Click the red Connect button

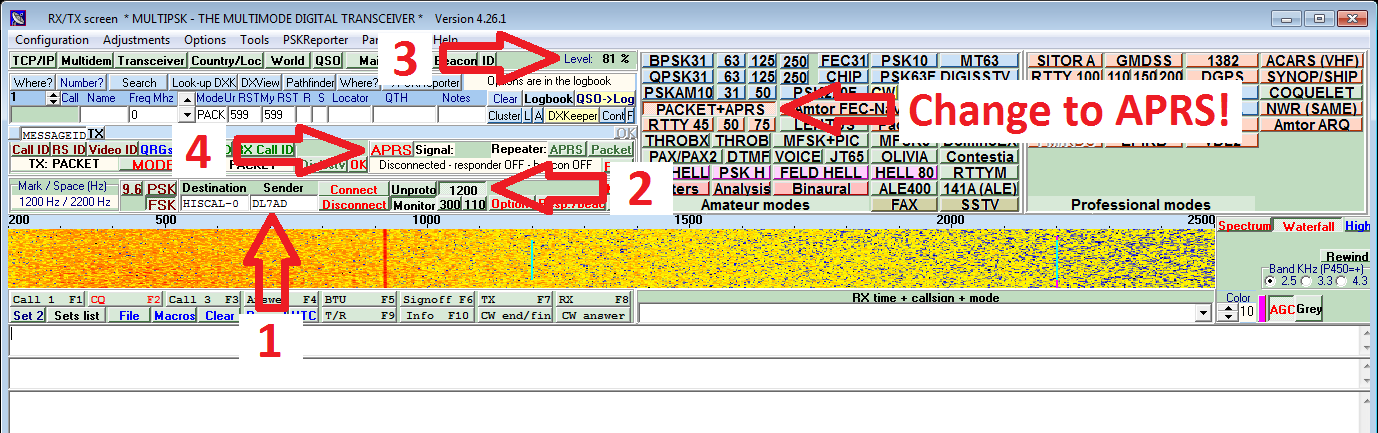tap(354, 189)
